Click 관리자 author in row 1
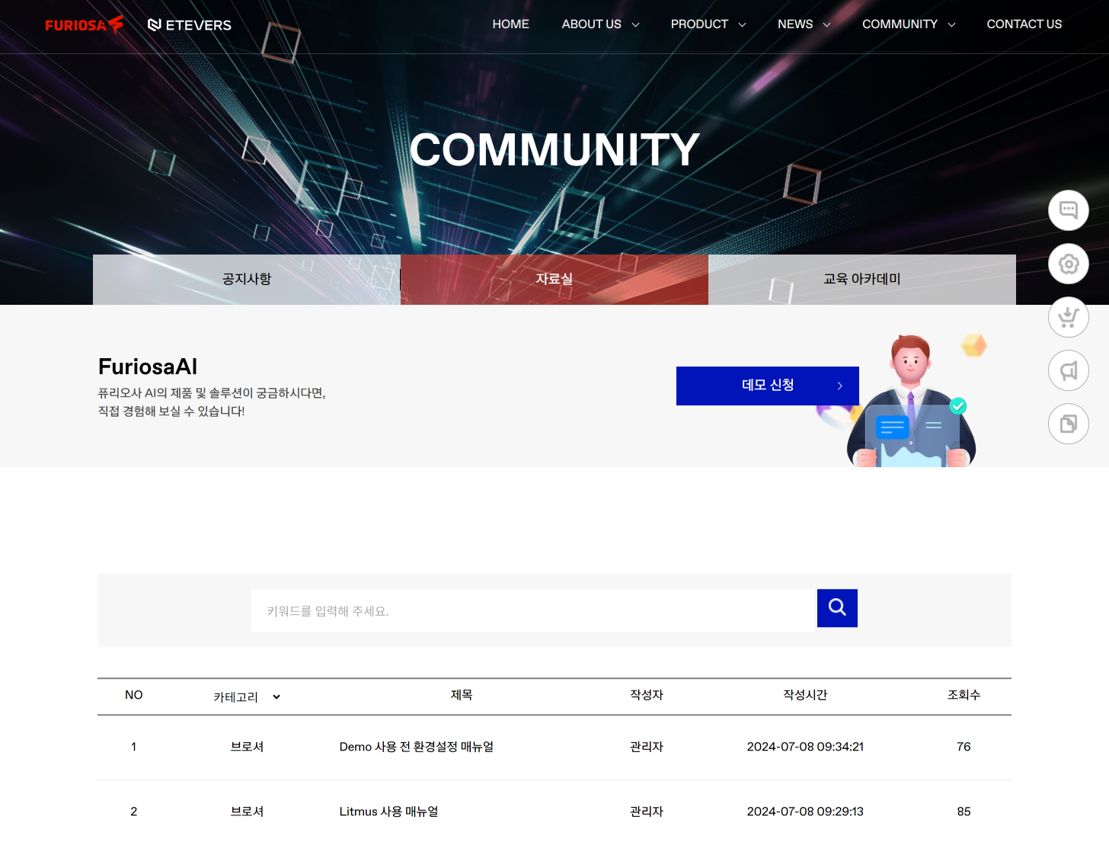The height and width of the screenshot is (842, 1109). tap(646, 746)
